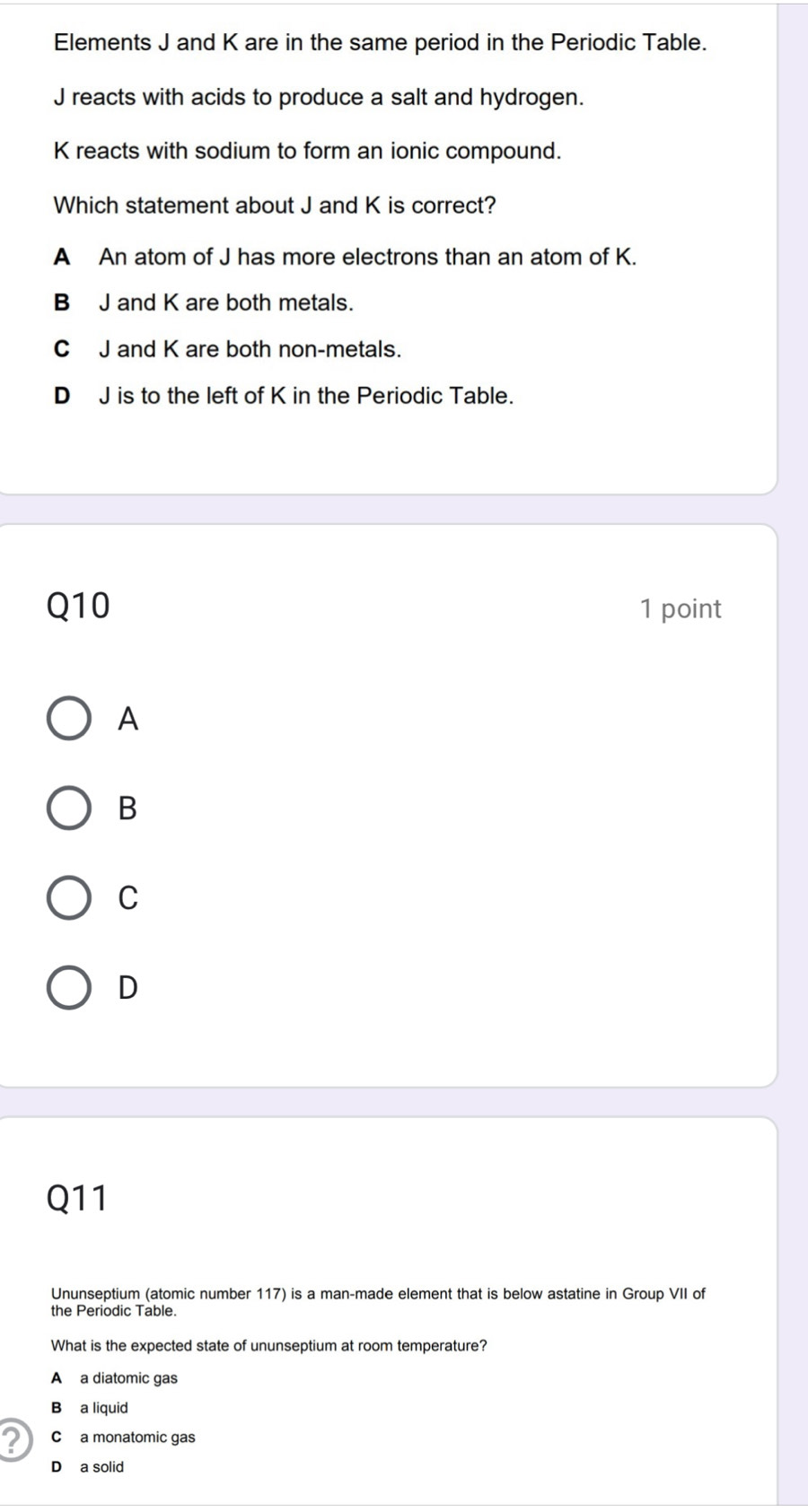The height and width of the screenshot is (1512, 808).
Task: Choose radio option C for Q10
Action: click(x=69, y=897)
